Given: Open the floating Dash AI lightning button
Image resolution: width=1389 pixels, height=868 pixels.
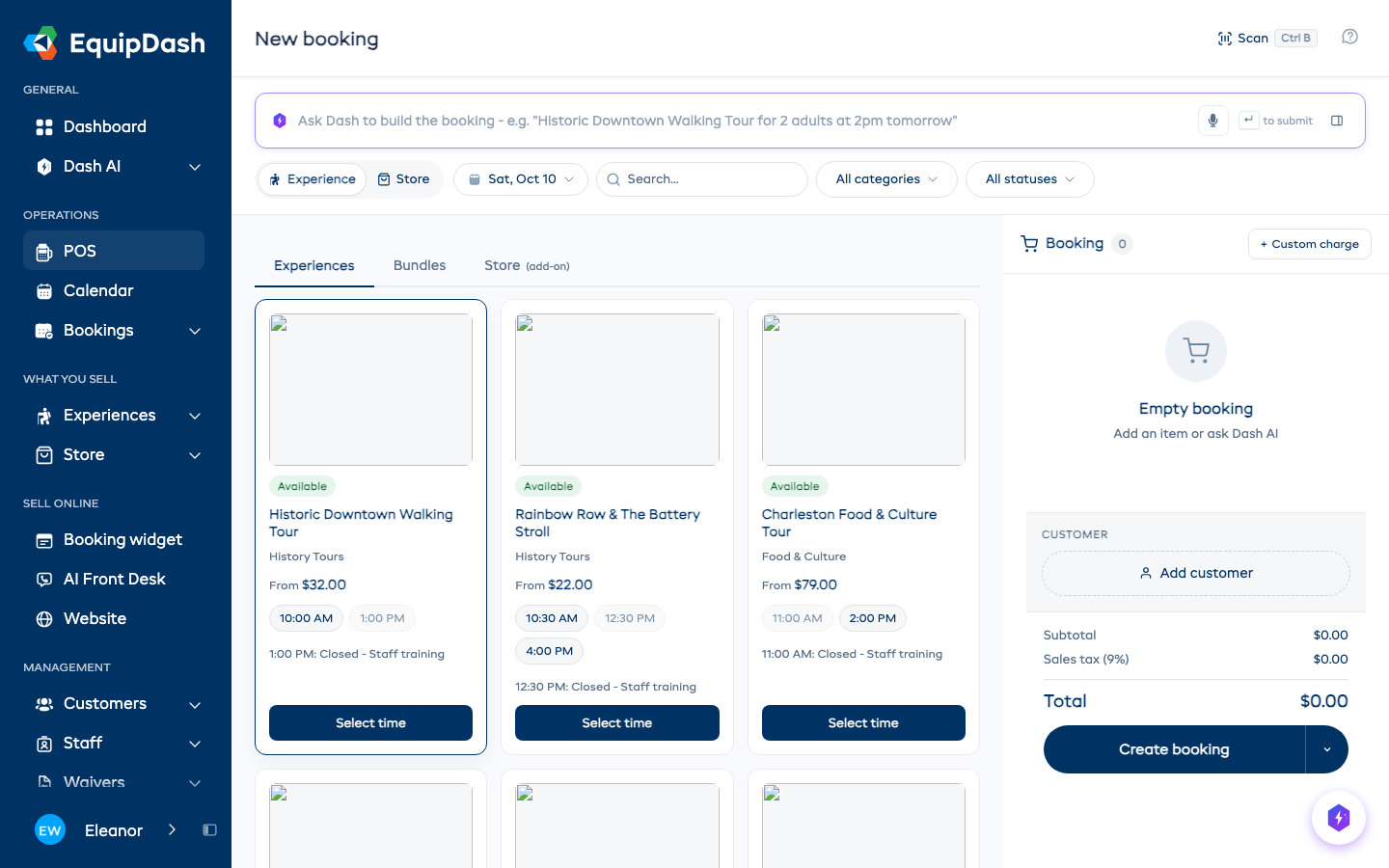Looking at the screenshot, I should click(x=1338, y=818).
